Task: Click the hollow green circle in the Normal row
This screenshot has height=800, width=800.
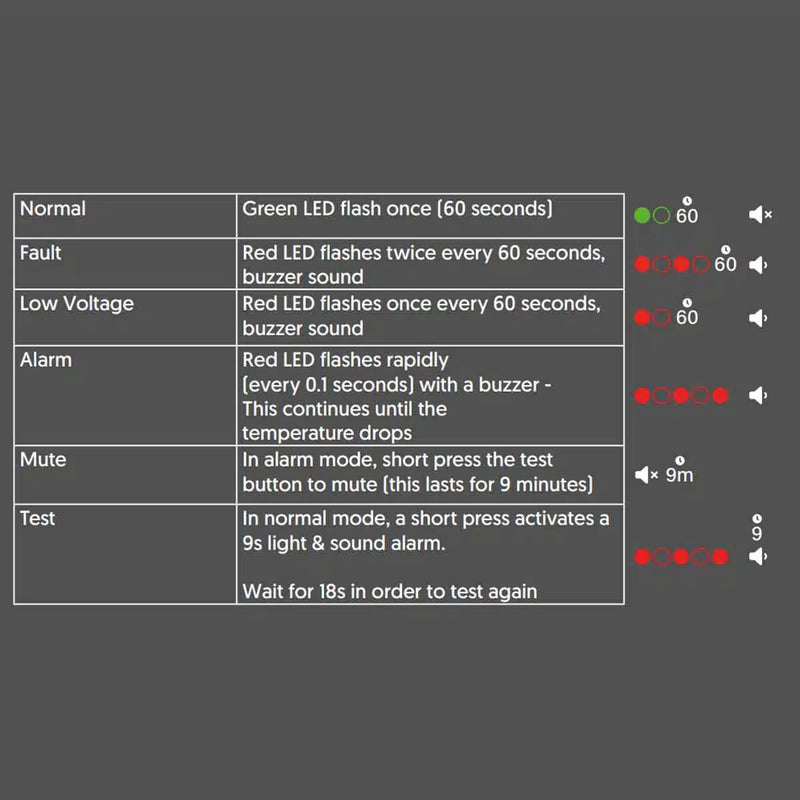Action: (661, 215)
